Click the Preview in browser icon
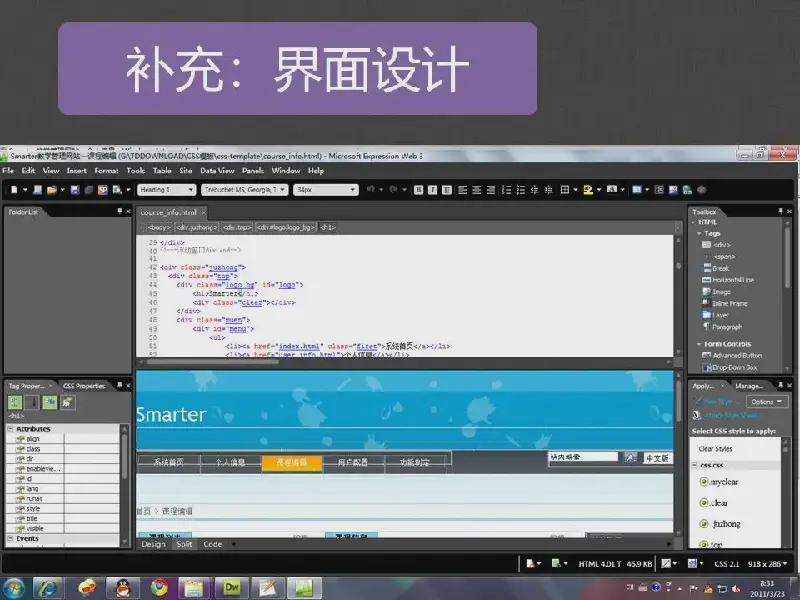Image resolution: width=800 pixels, height=600 pixels. coord(117,190)
